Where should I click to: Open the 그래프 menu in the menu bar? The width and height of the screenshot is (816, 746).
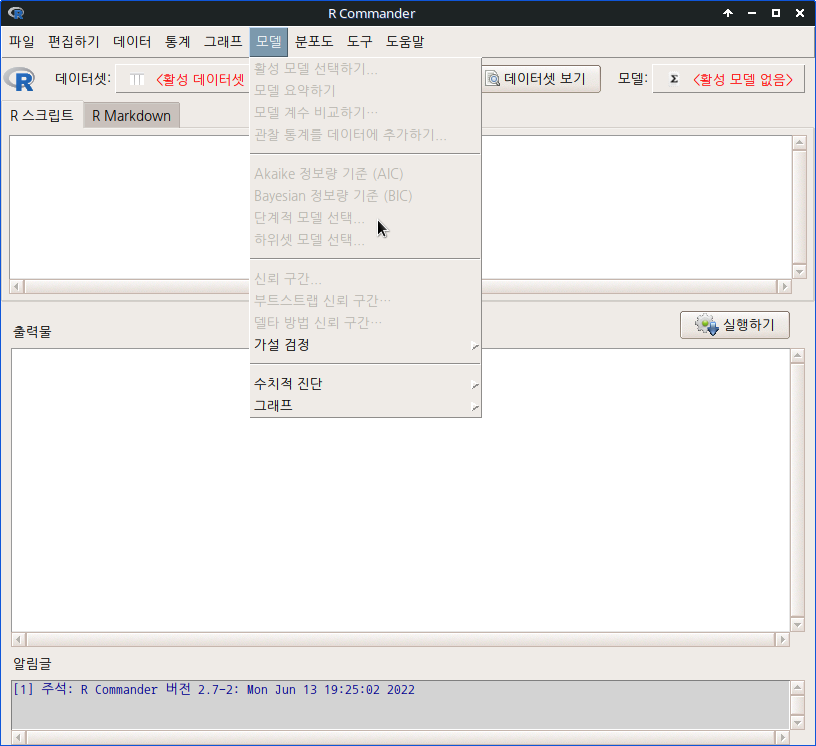tap(223, 42)
